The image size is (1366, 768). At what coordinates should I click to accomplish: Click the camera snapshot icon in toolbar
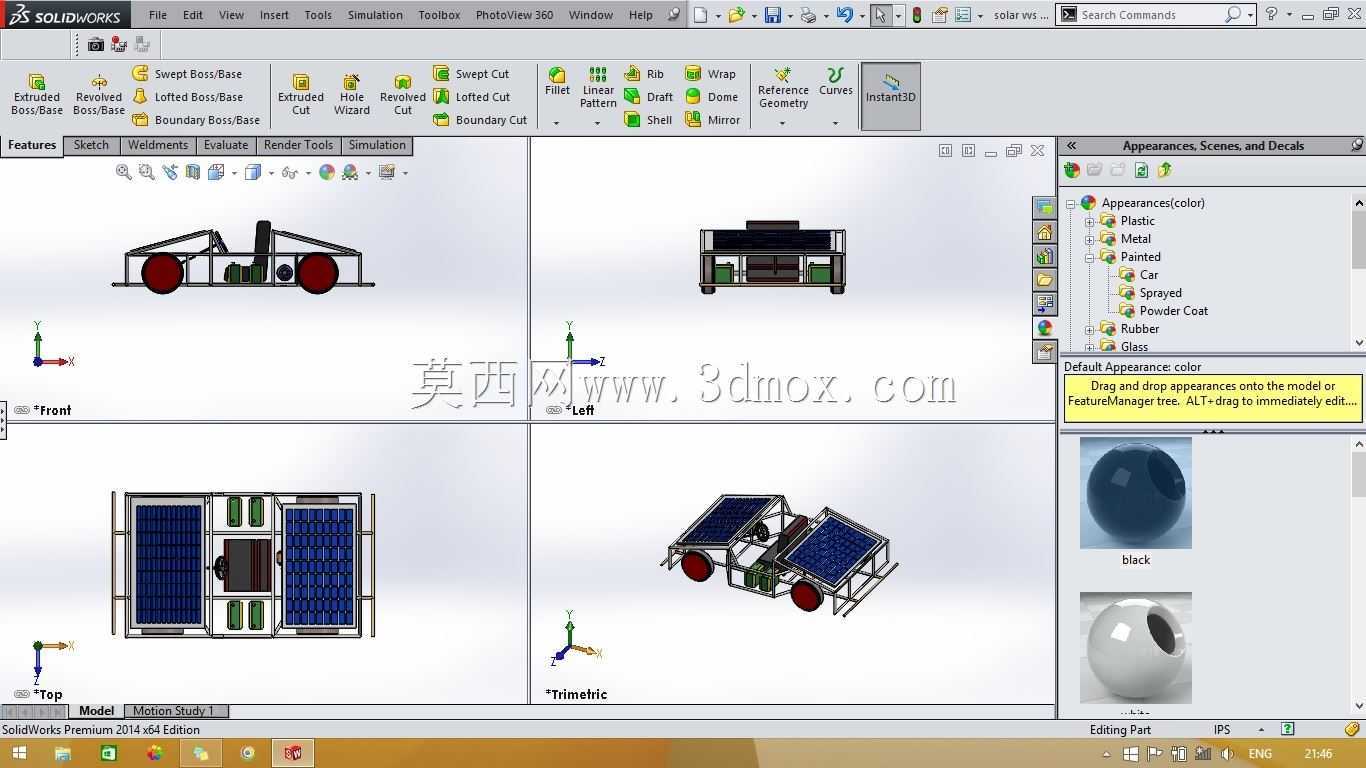[95, 44]
